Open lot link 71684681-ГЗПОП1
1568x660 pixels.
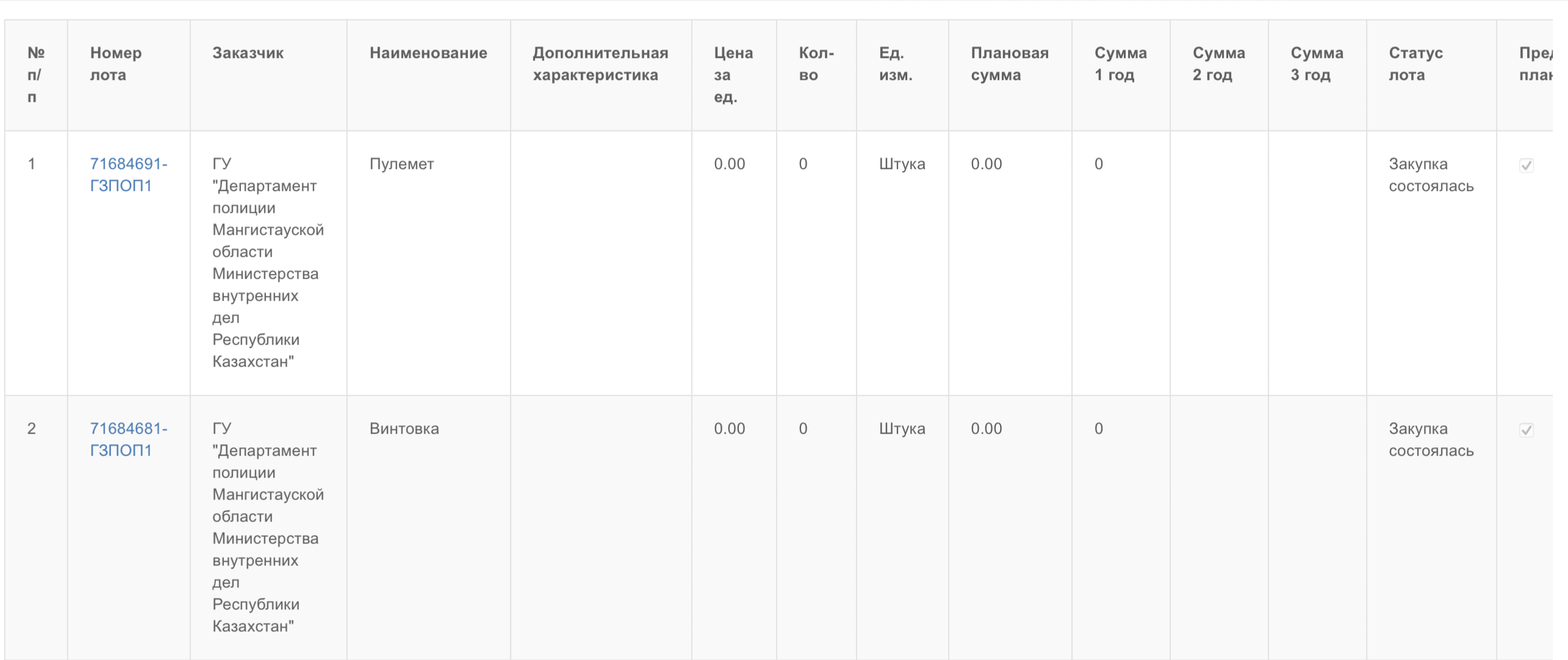tap(128, 439)
